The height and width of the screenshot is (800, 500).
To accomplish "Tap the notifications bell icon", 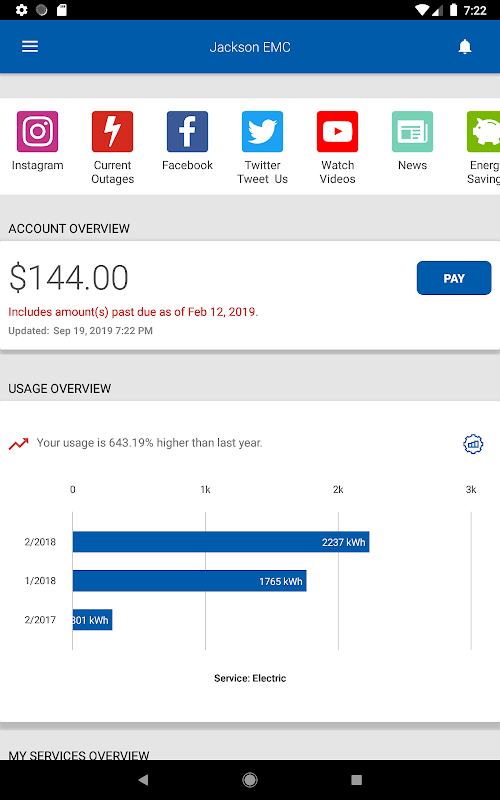I will click(x=464, y=47).
